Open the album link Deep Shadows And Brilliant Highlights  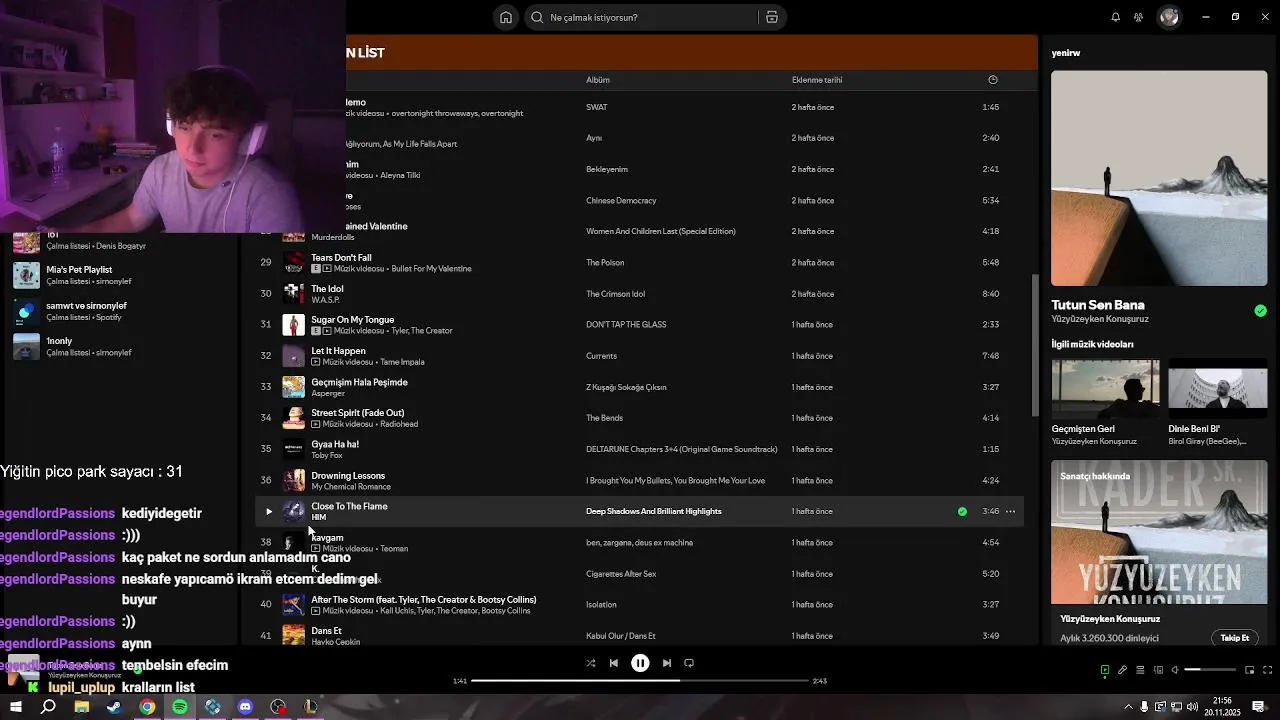[653, 511]
